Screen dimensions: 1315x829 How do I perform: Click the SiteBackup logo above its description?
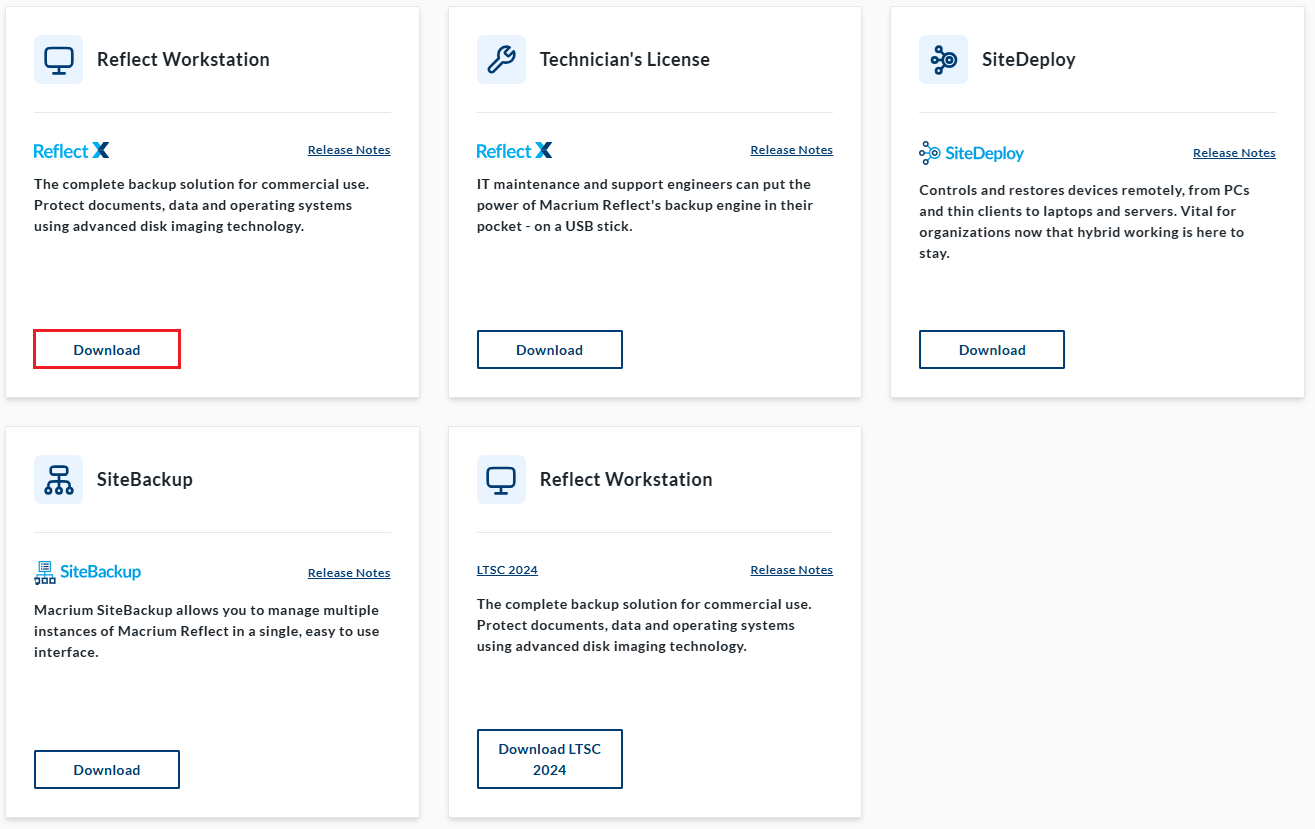point(87,572)
